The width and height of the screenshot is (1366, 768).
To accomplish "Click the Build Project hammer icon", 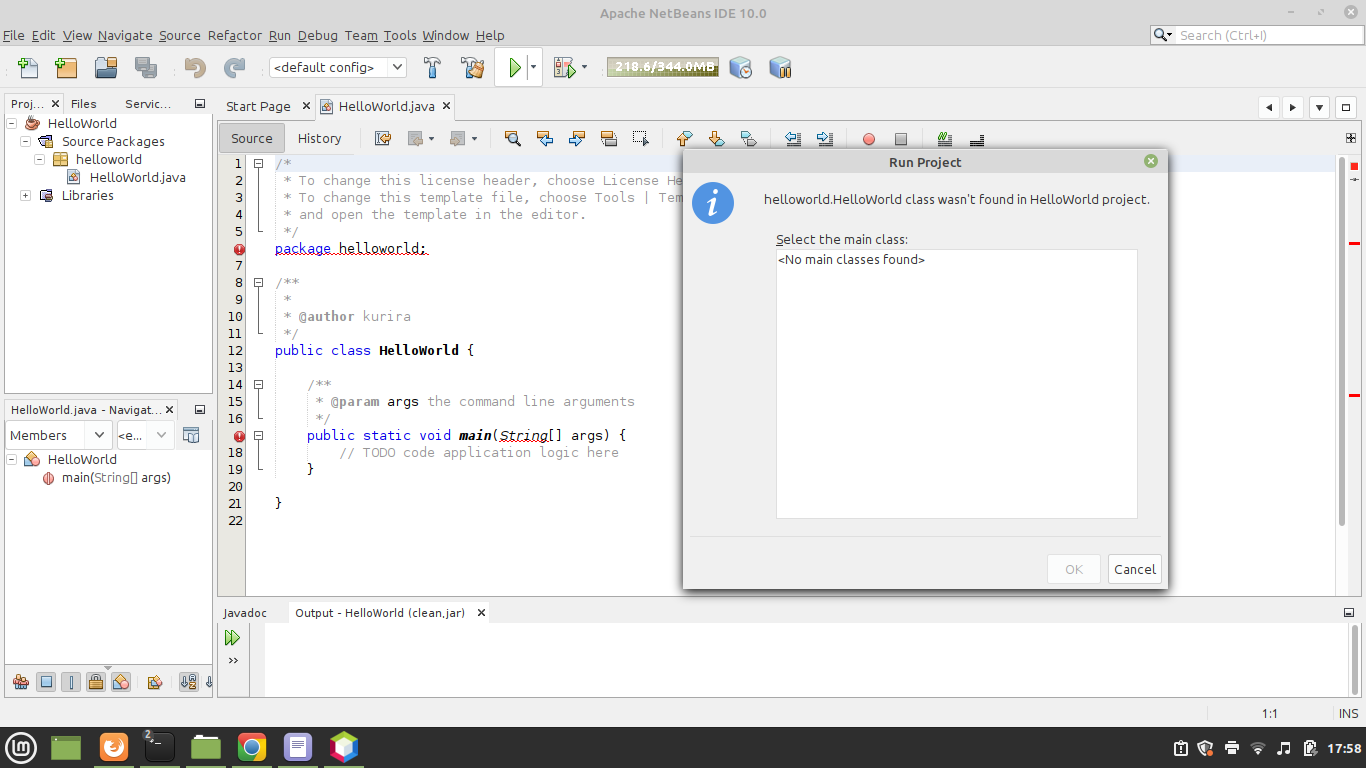I will pyautogui.click(x=432, y=68).
